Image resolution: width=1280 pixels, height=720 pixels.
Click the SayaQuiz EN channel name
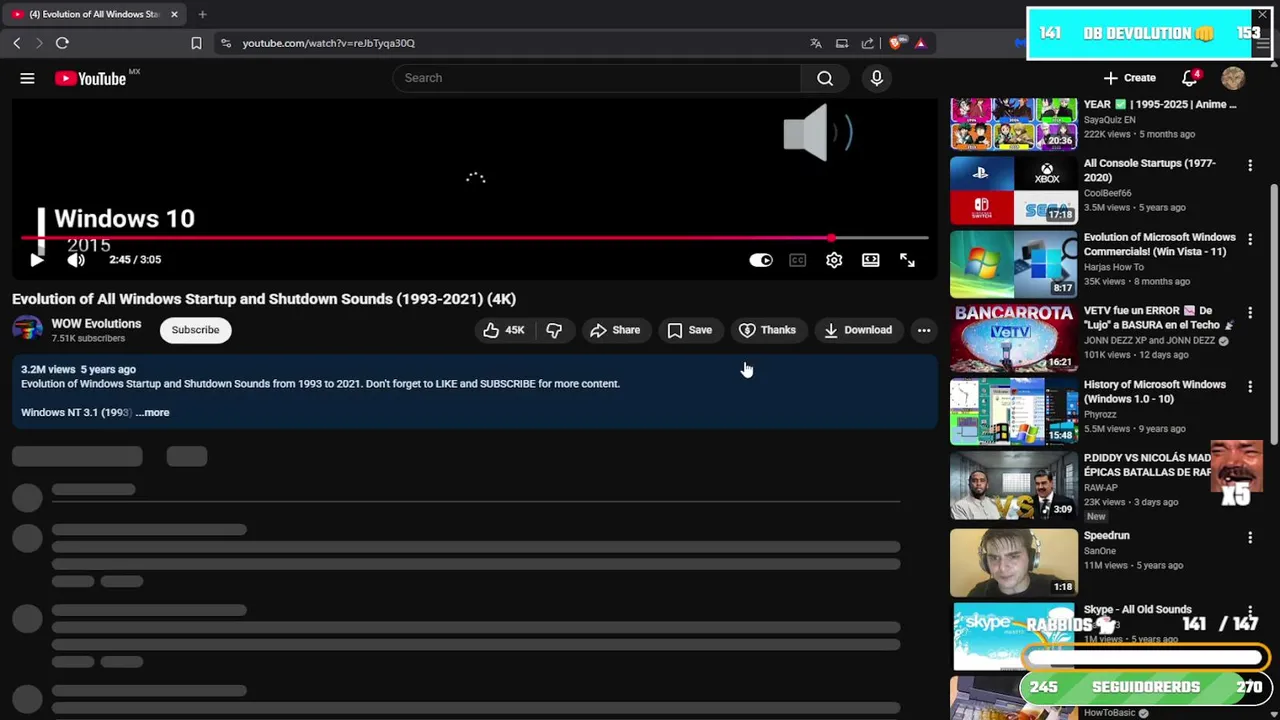coord(1109,120)
